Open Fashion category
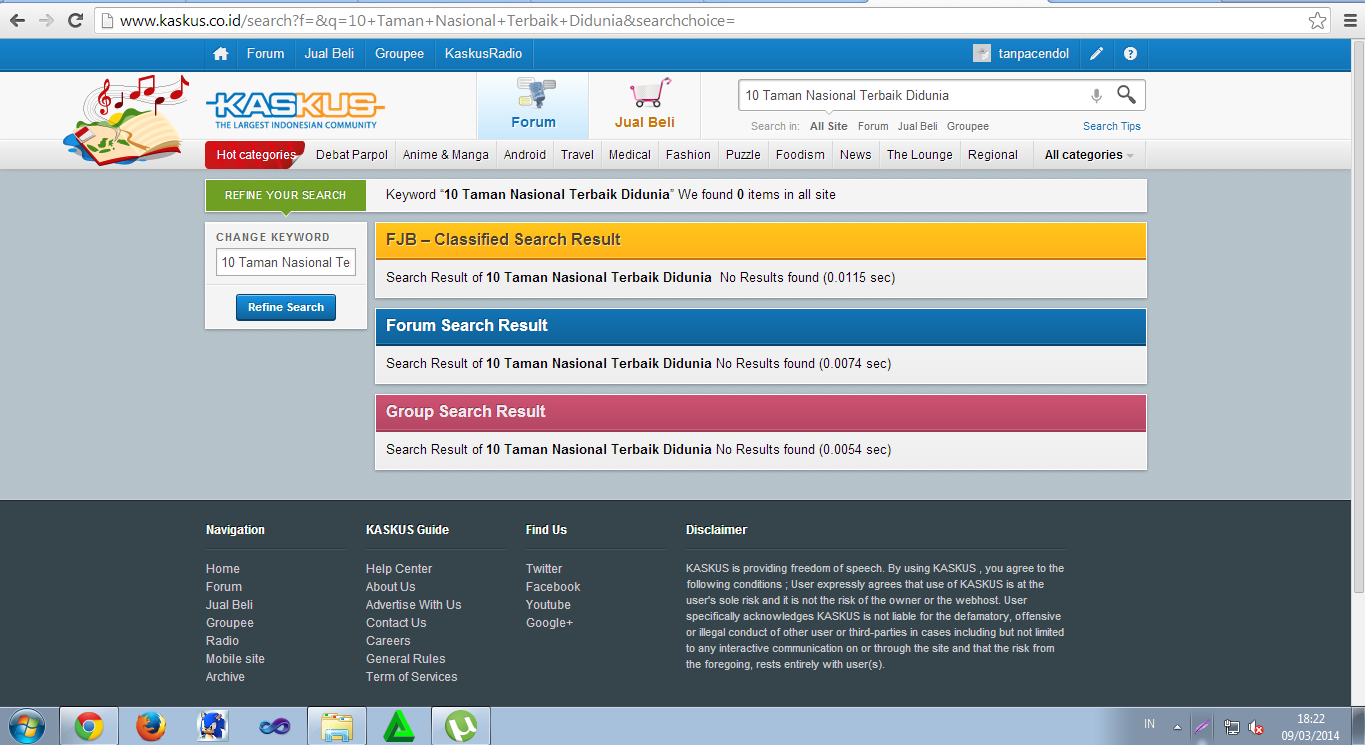Image resolution: width=1365 pixels, height=745 pixels. point(688,155)
